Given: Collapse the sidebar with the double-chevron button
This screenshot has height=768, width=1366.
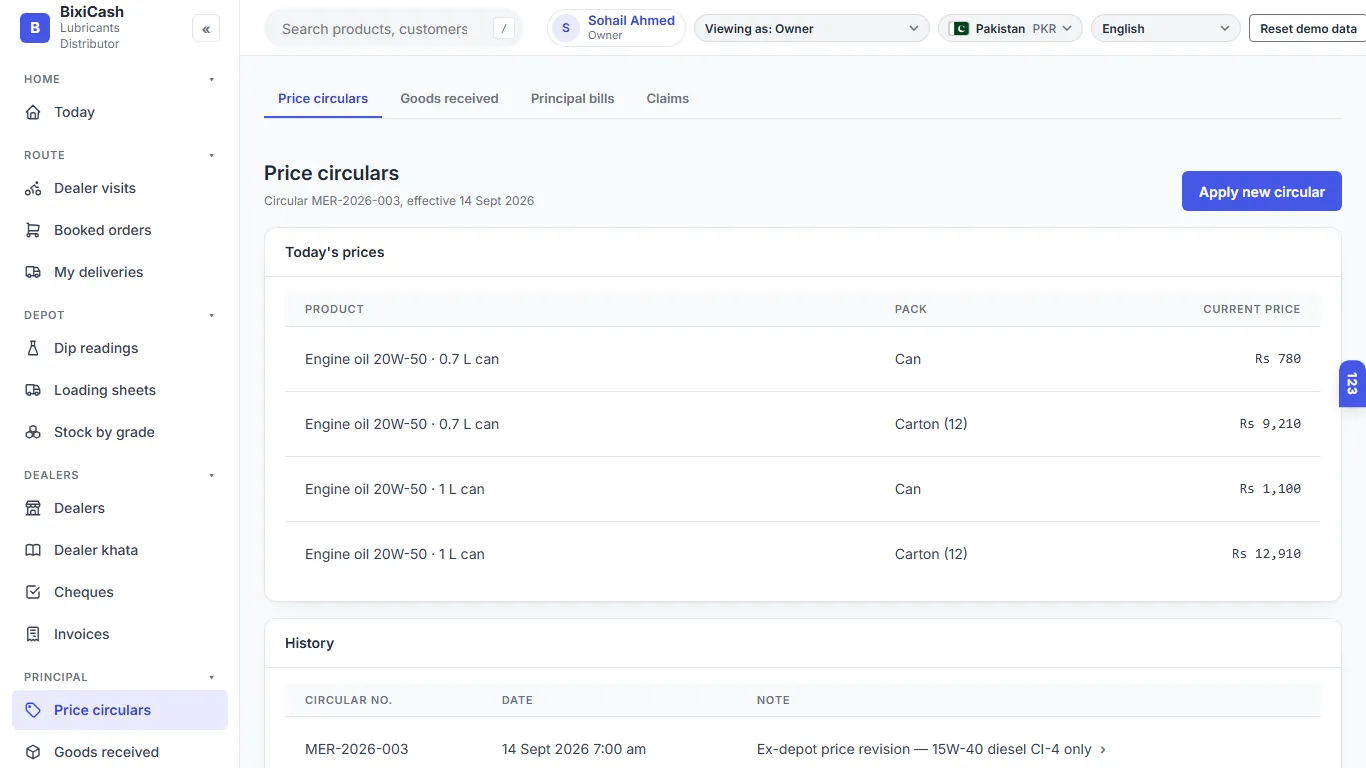Looking at the screenshot, I should tap(206, 29).
